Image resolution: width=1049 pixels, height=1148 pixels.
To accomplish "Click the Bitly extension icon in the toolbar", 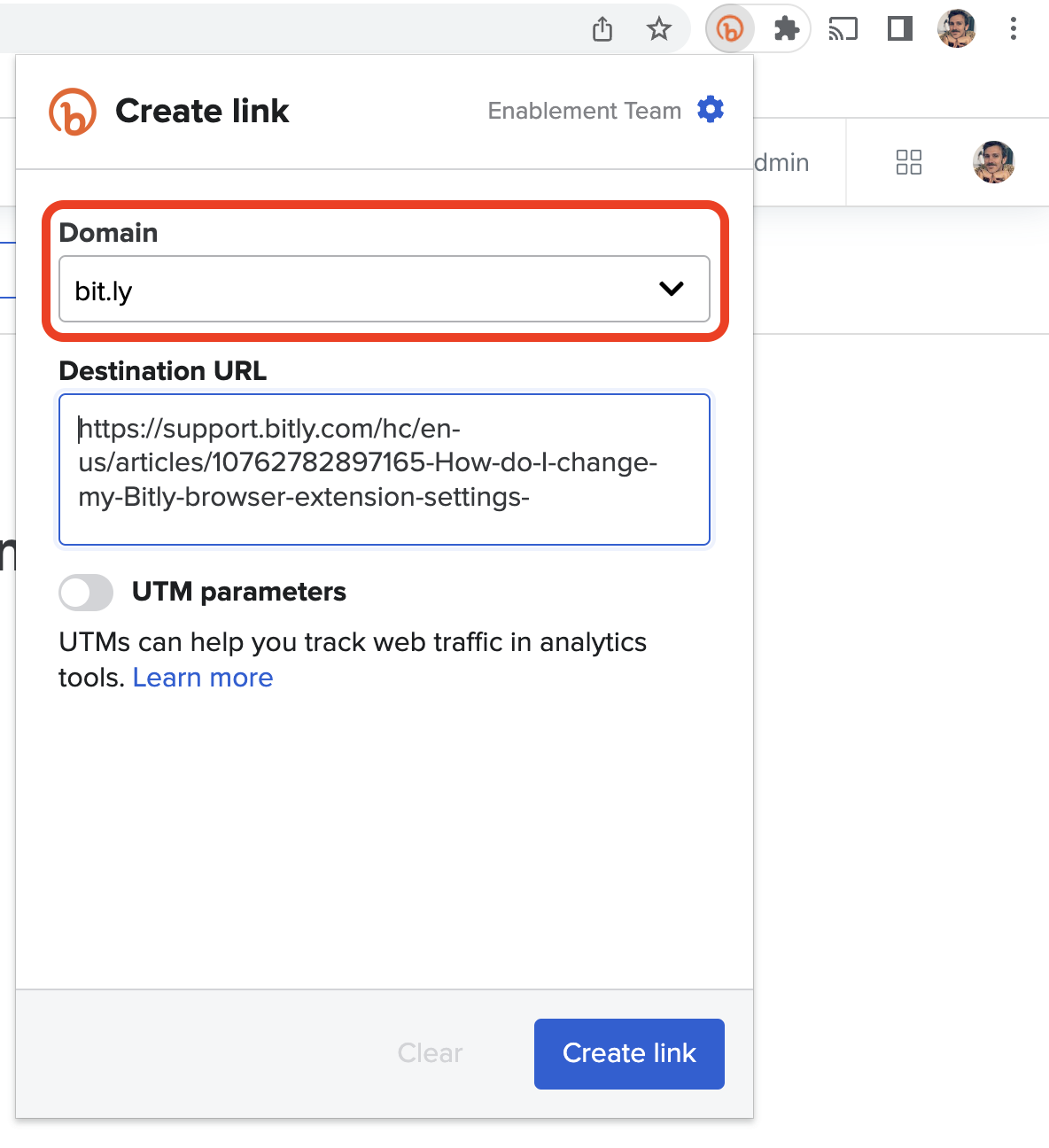I will (728, 28).
